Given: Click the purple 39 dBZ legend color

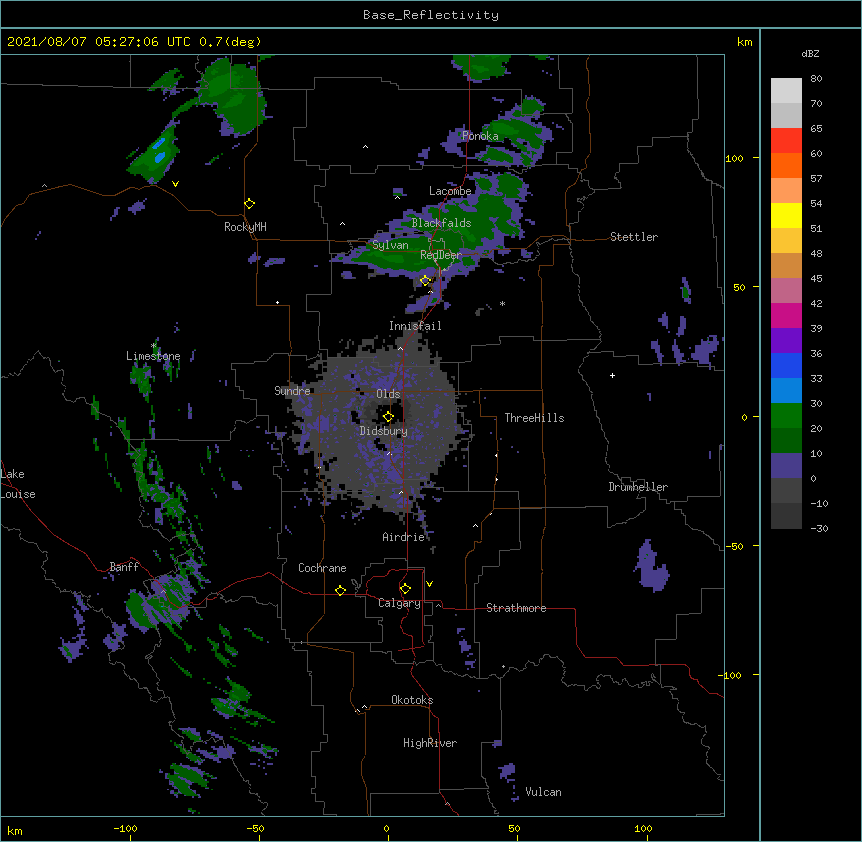Looking at the screenshot, I should (786, 341).
